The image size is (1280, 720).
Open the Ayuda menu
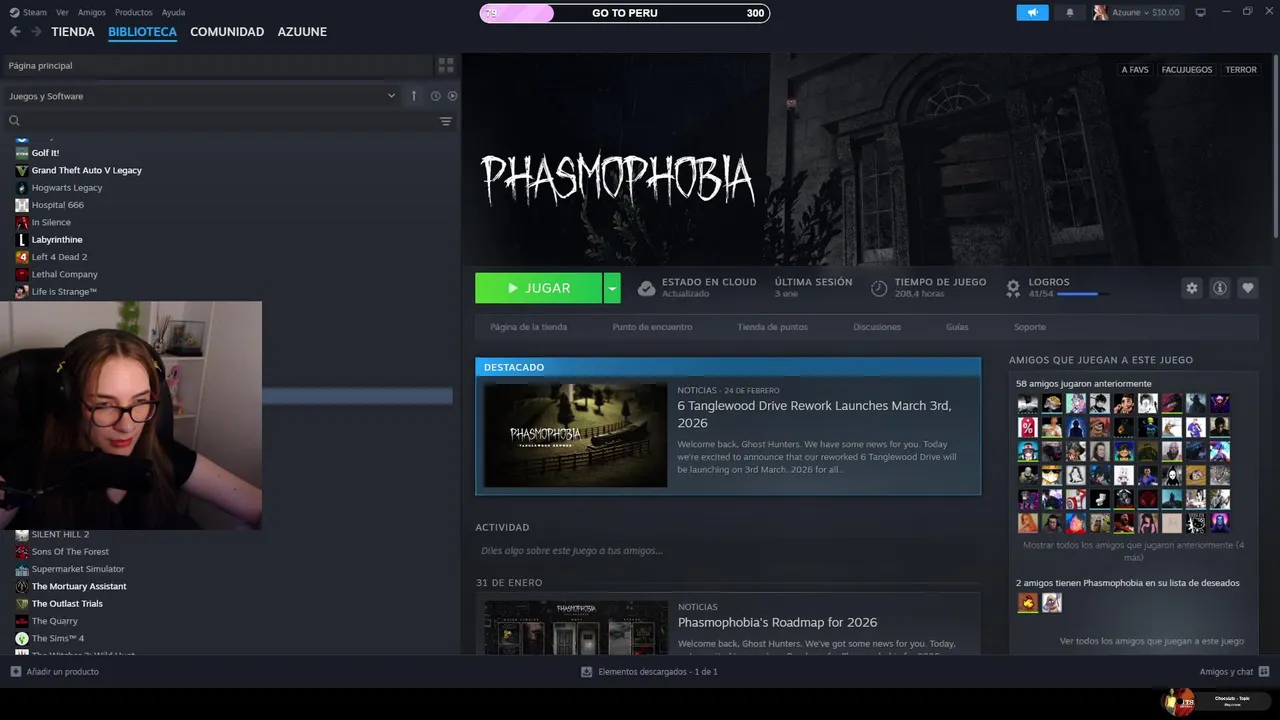click(173, 13)
